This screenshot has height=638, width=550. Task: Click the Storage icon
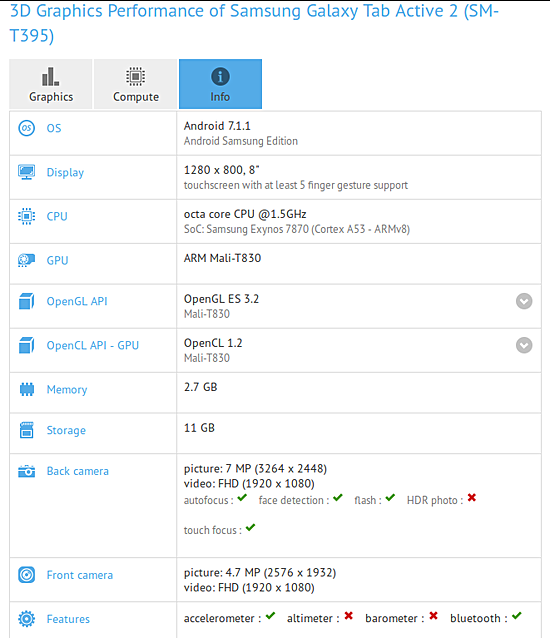(x=26, y=430)
